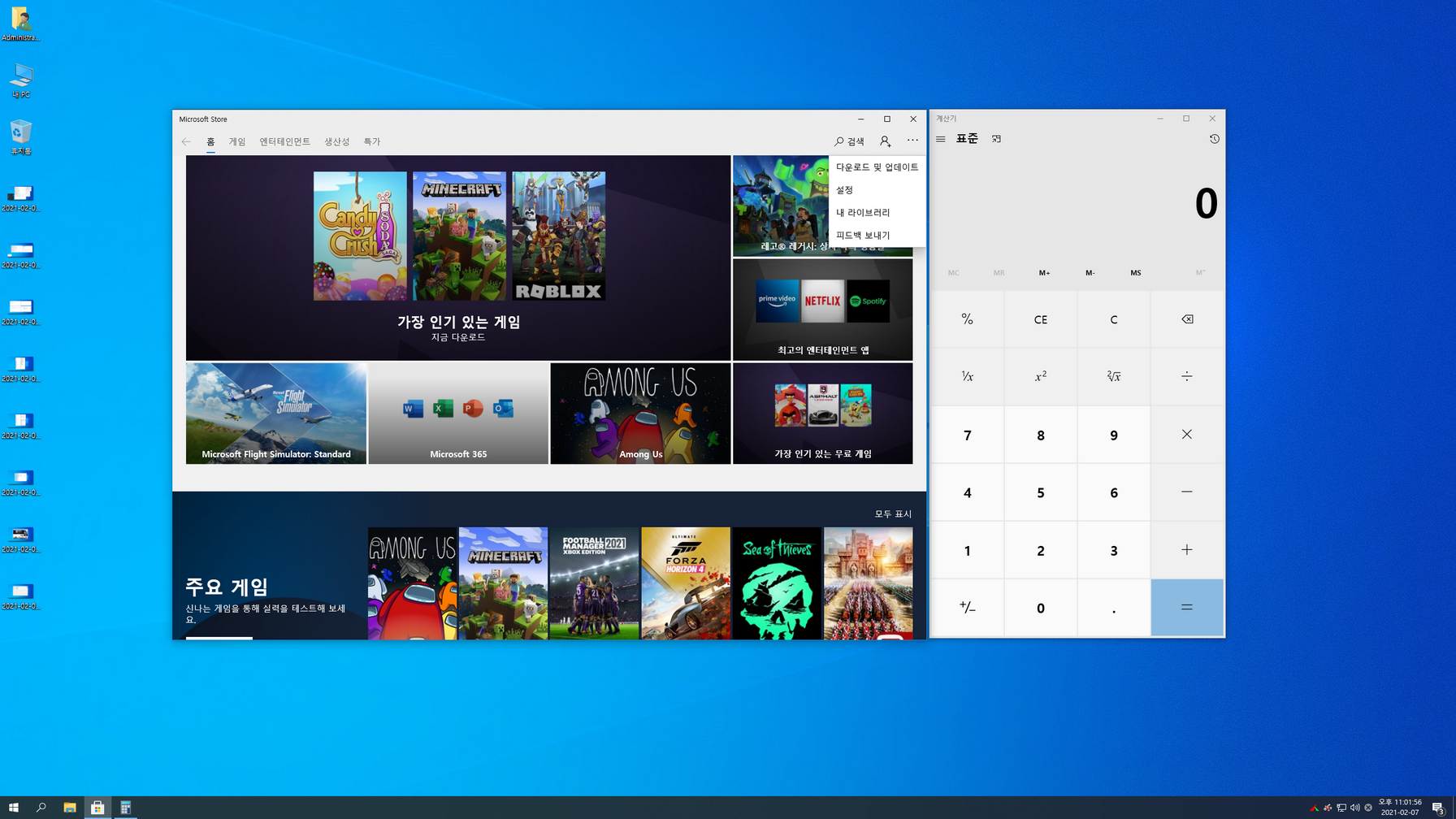Viewport: 1456px width, 819px height.
Task: Click the number 2 key
Action: point(1041,550)
